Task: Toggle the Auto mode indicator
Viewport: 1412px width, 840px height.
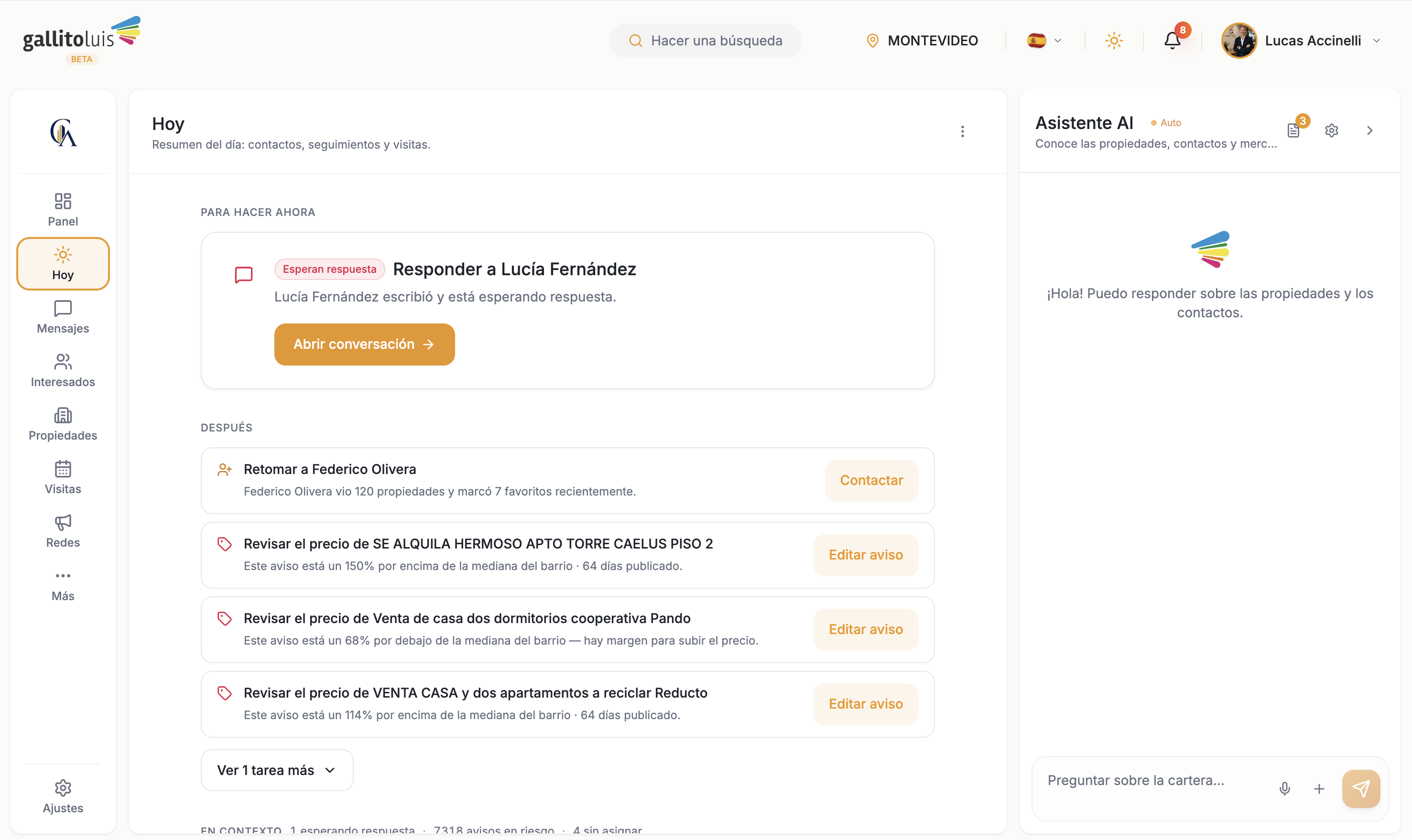Action: (x=1166, y=123)
